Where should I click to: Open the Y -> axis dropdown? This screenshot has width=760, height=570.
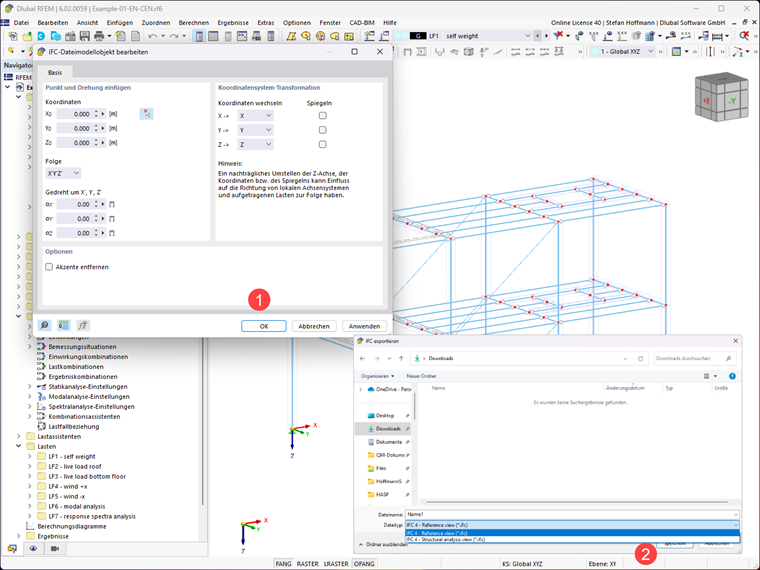(x=255, y=130)
